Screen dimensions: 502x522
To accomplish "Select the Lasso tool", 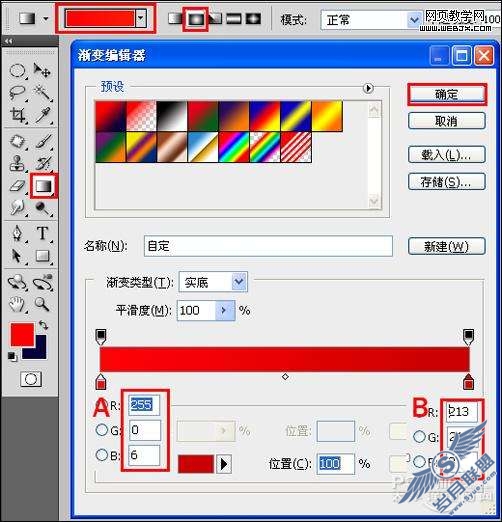I will pyautogui.click(x=17, y=93).
